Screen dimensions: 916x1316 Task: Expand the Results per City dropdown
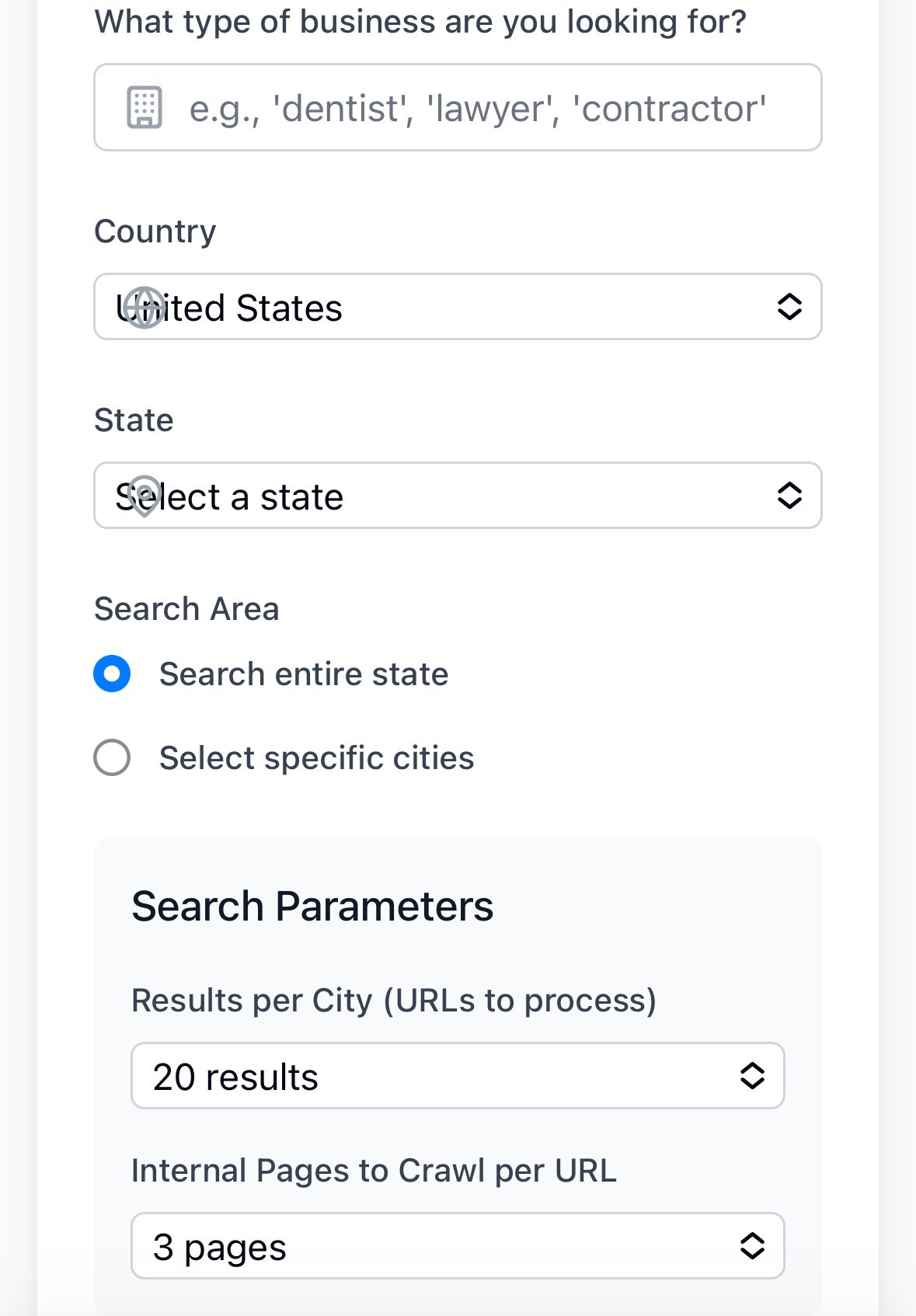click(458, 1076)
